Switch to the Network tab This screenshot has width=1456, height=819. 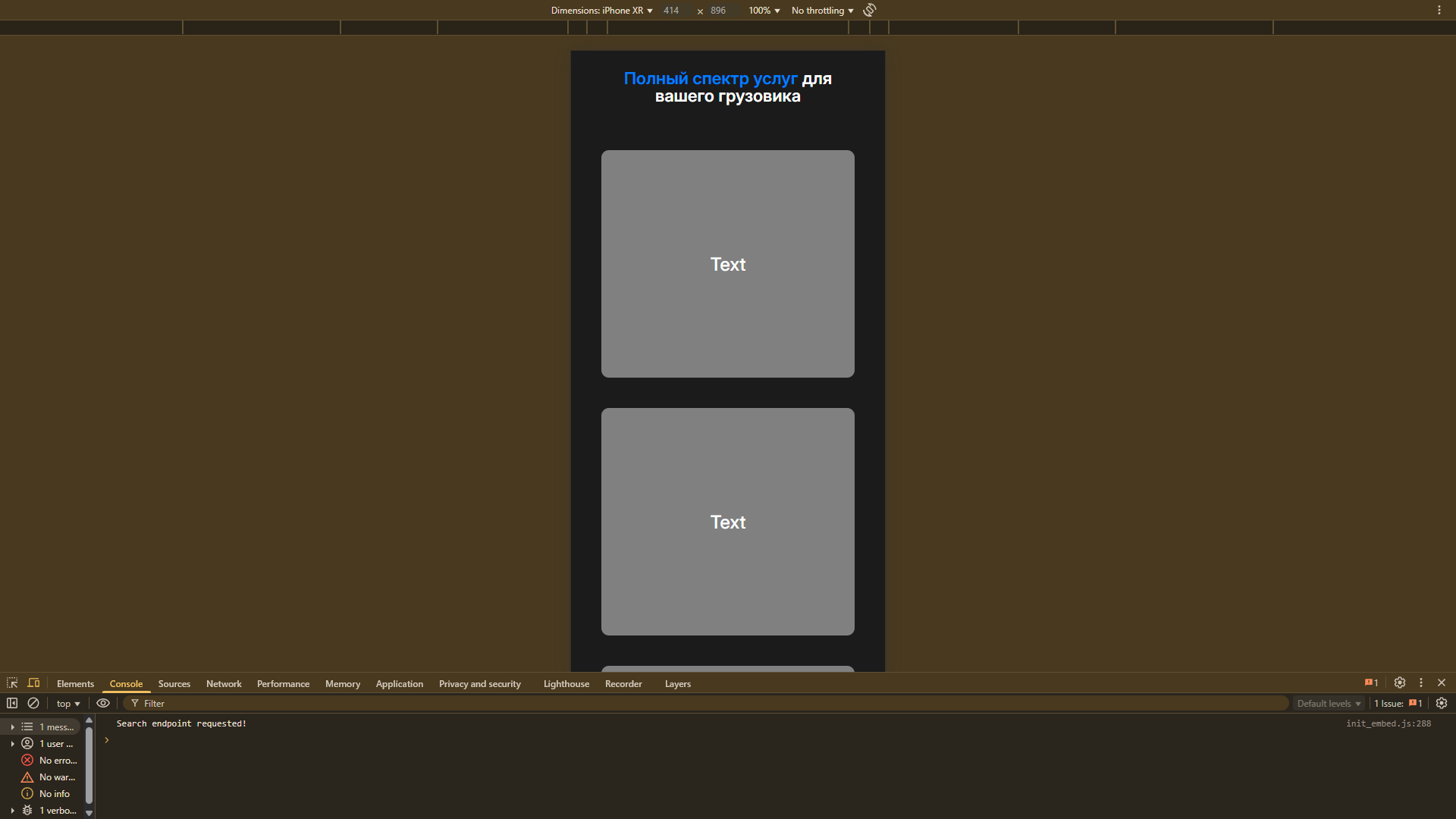224,684
